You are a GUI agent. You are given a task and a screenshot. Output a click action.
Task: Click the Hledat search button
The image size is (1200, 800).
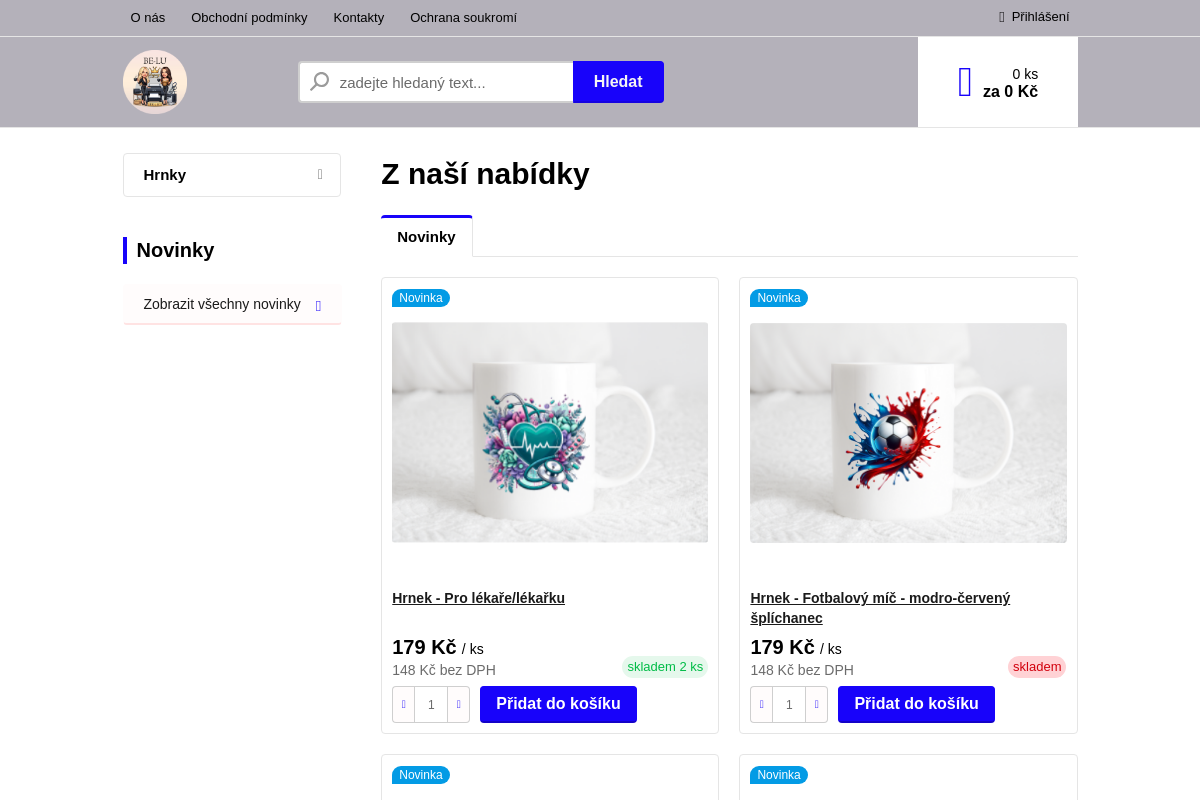pyautogui.click(x=618, y=81)
